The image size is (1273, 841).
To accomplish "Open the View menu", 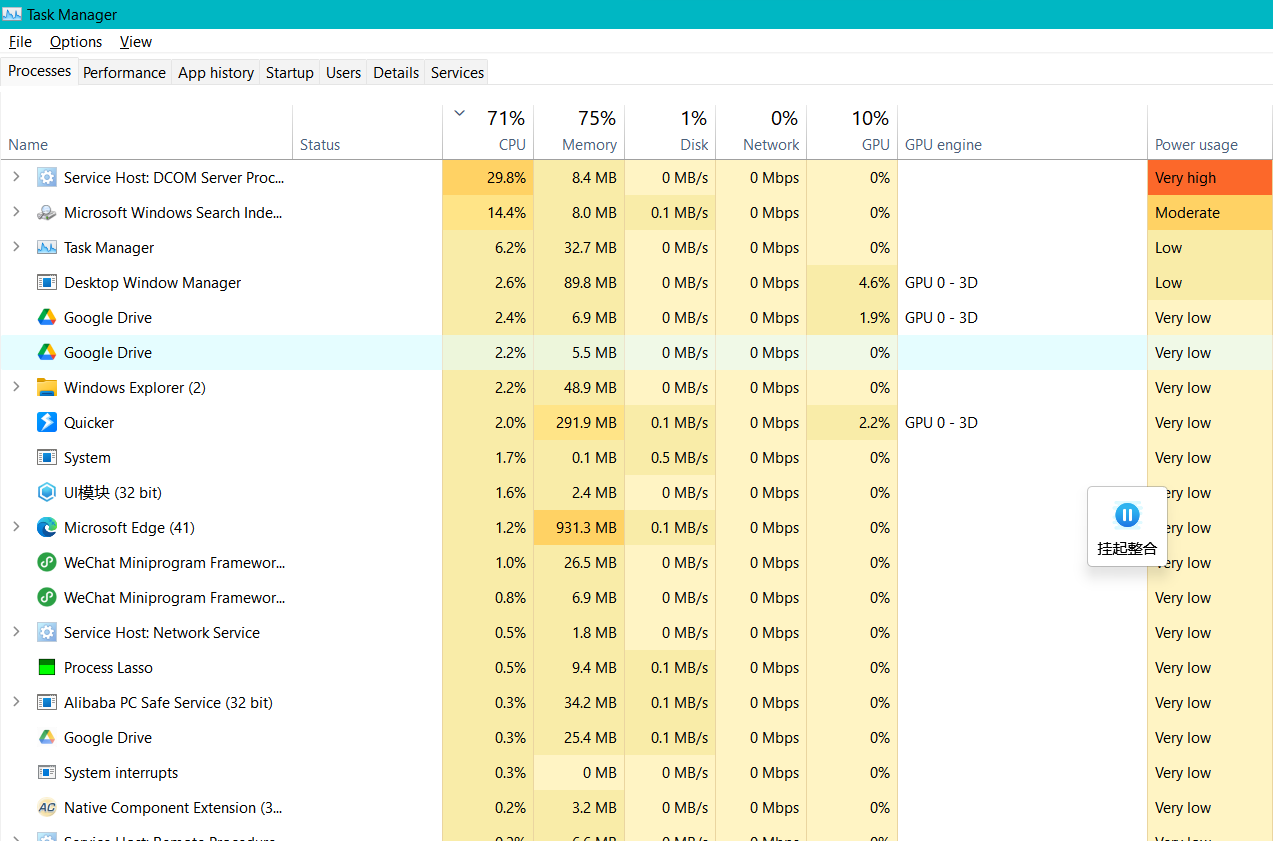I will click(136, 42).
